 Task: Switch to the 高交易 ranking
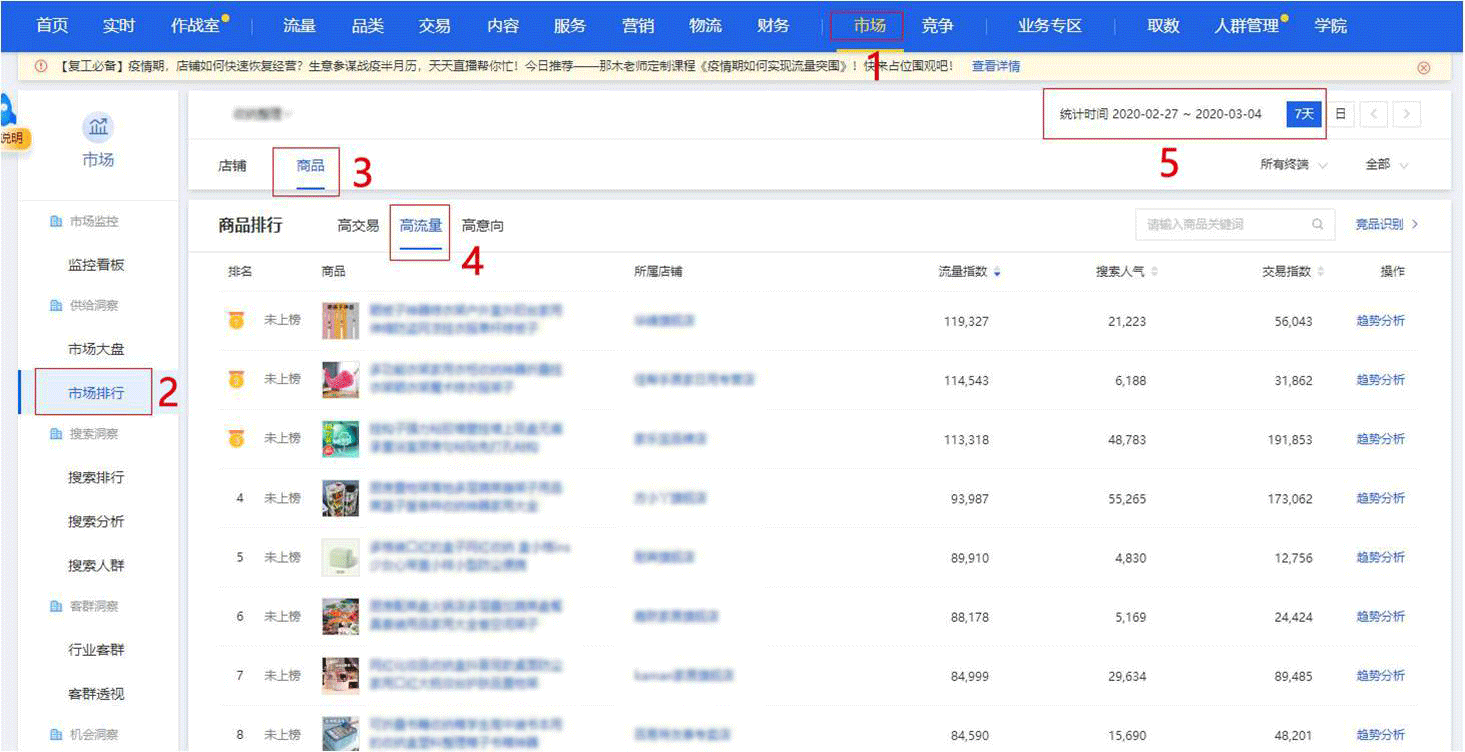click(358, 226)
